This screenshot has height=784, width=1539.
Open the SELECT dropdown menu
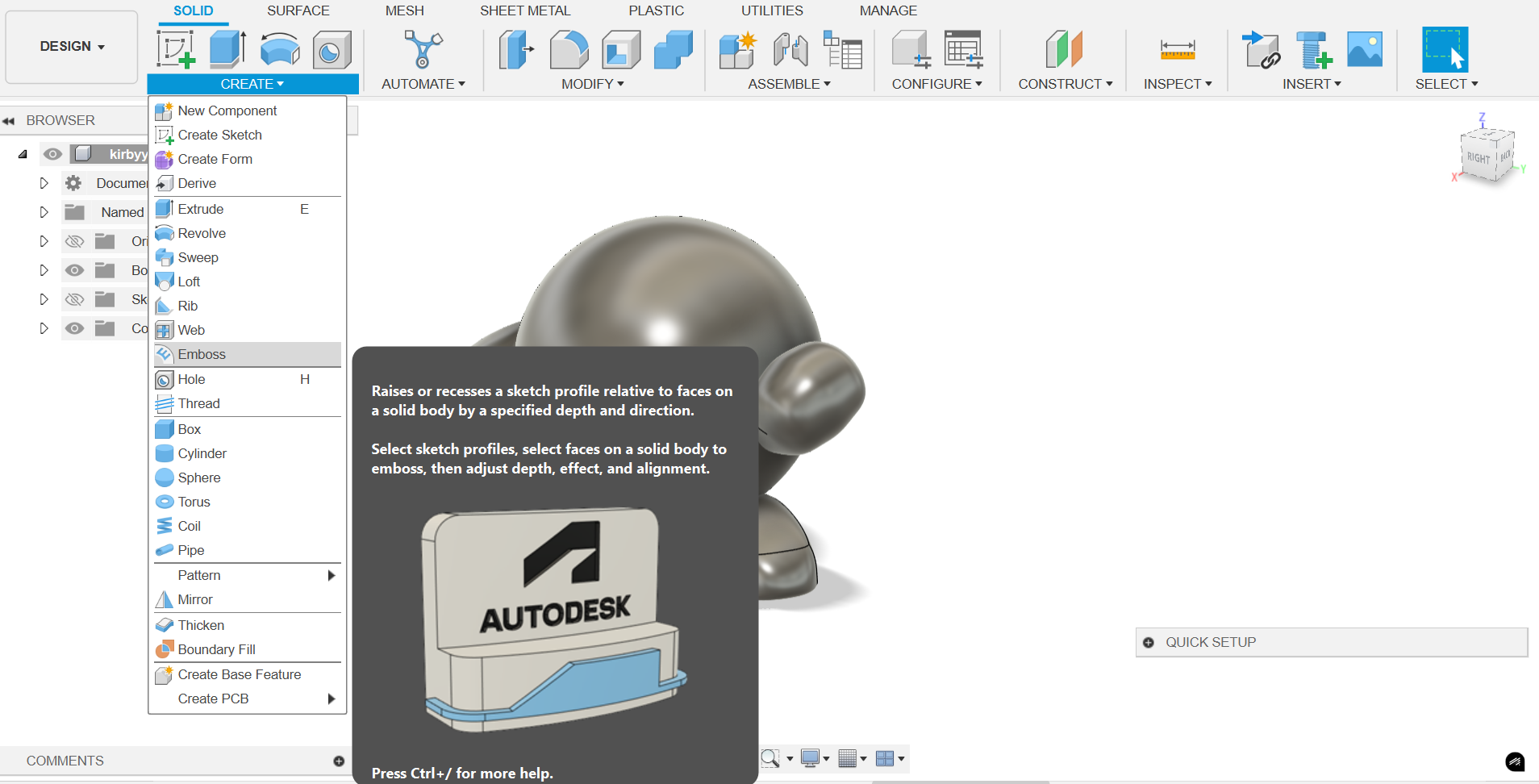(x=1446, y=84)
